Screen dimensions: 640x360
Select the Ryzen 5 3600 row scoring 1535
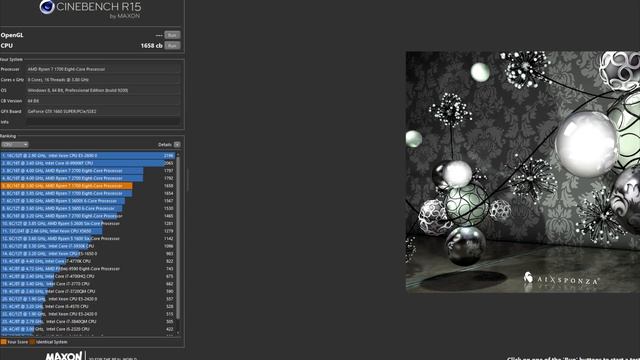tap(88, 209)
